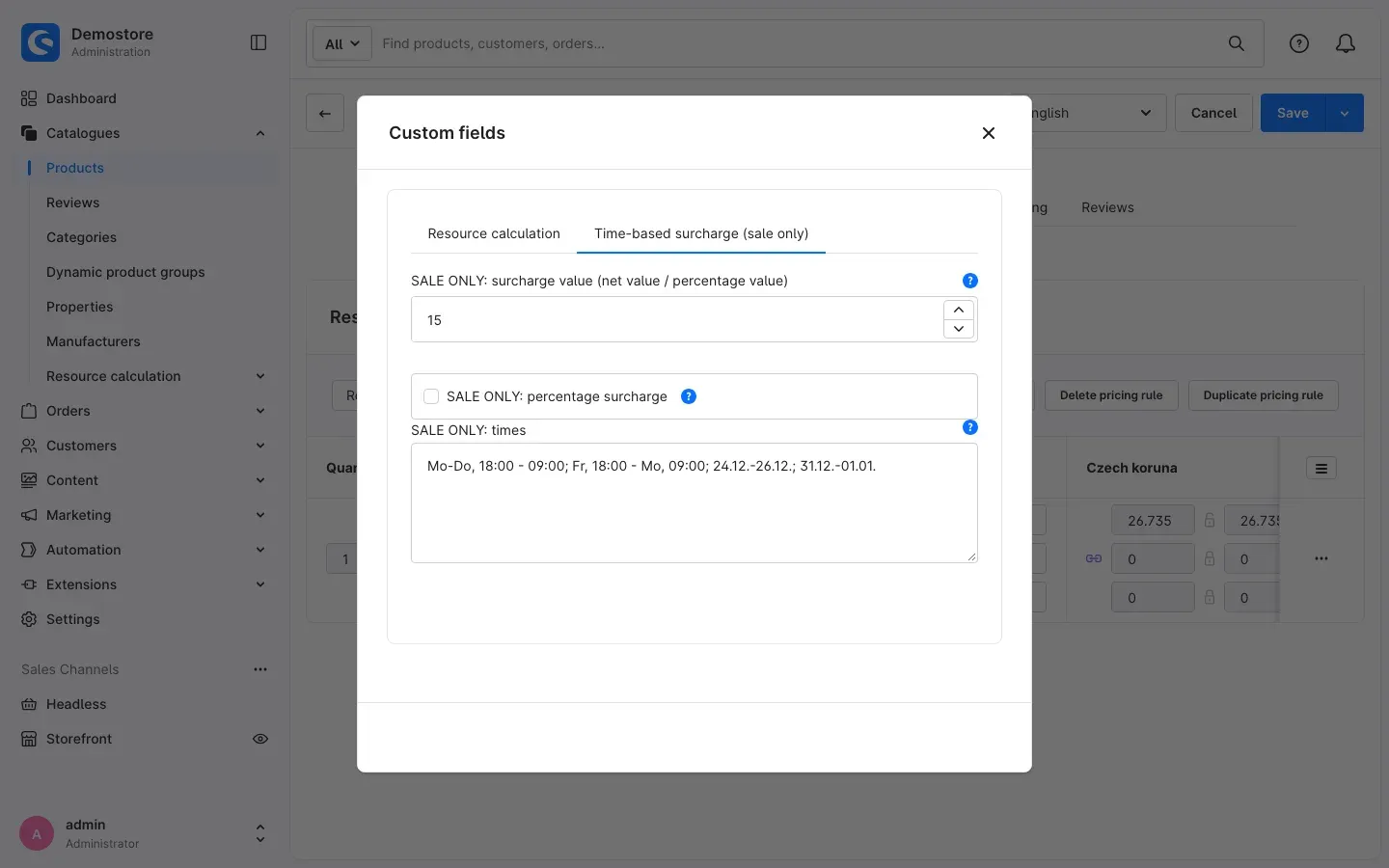Open Sales Channels more options dots

pyautogui.click(x=260, y=669)
